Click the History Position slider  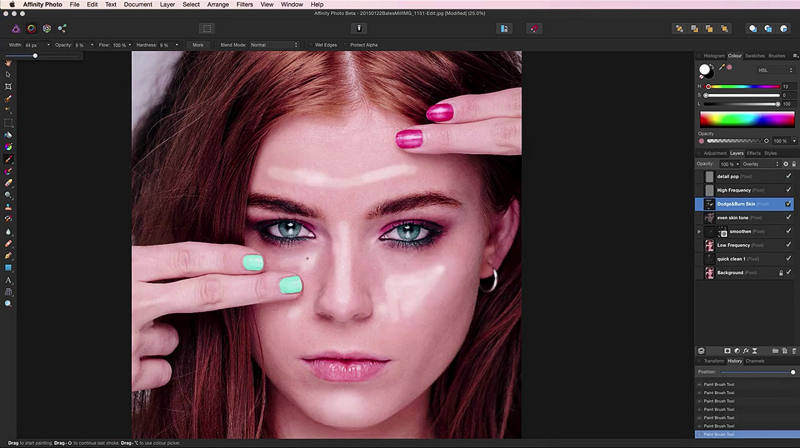756,372
